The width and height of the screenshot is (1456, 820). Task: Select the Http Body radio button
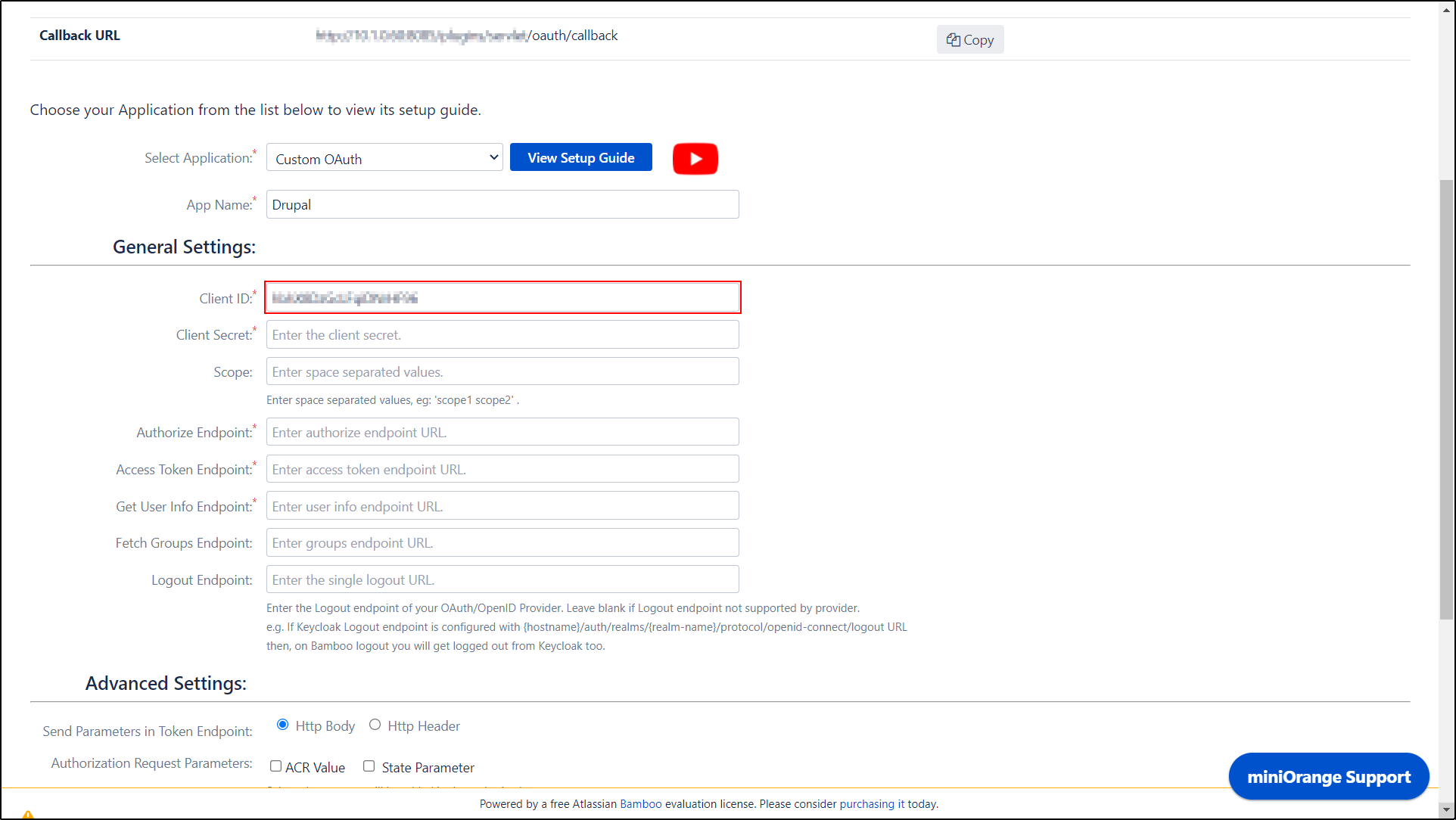click(x=282, y=724)
